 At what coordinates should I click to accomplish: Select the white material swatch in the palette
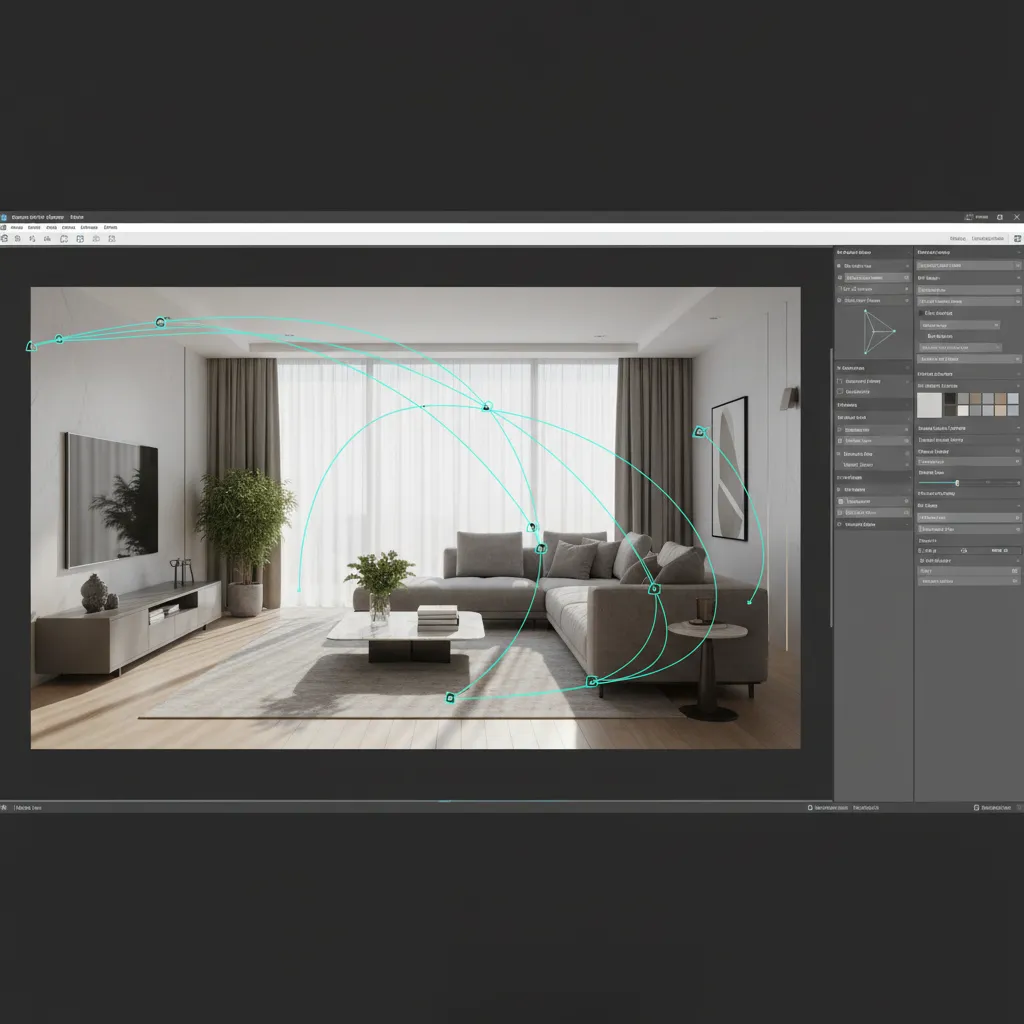click(x=929, y=405)
